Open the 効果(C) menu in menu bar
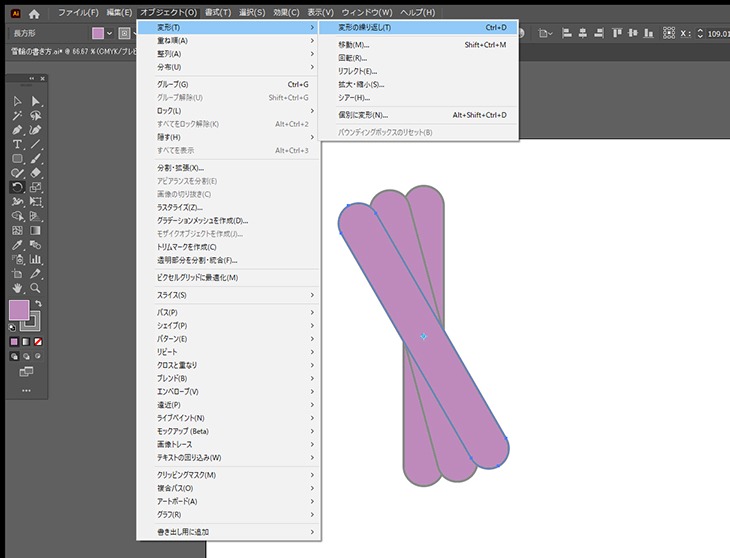Image resolution: width=730 pixels, height=558 pixels. (x=286, y=13)
